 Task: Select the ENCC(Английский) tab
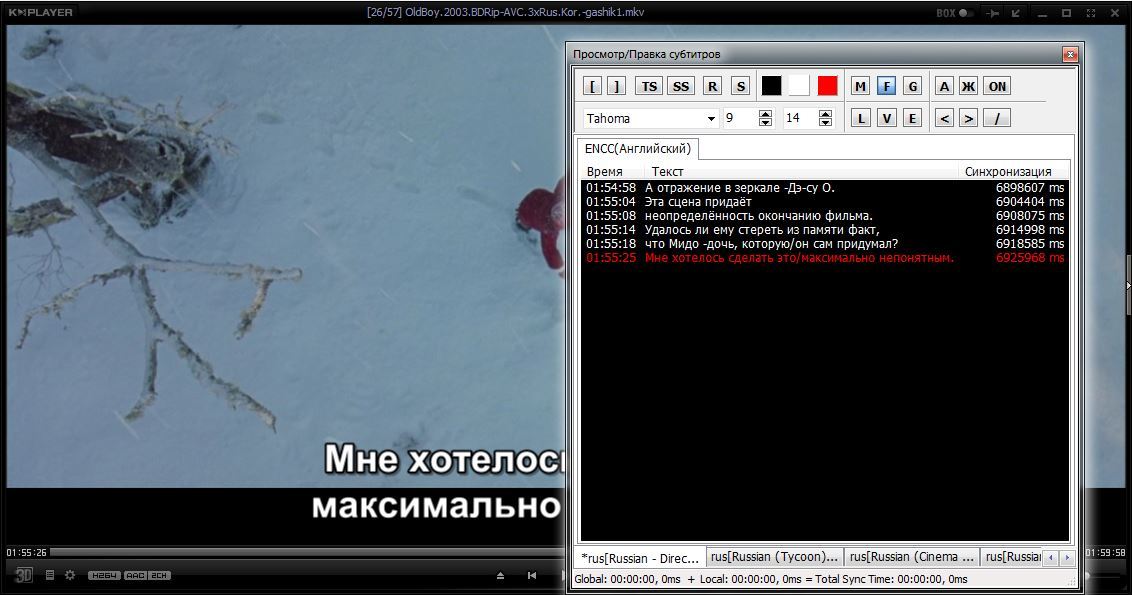click(637, 149)
